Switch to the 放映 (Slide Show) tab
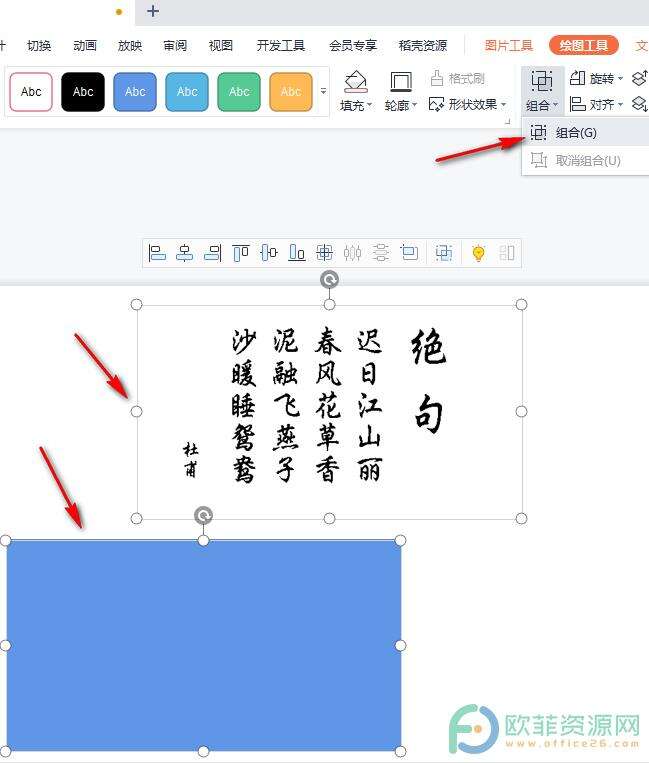This screenshot has width=649, height=763. [x=130, y=46]
